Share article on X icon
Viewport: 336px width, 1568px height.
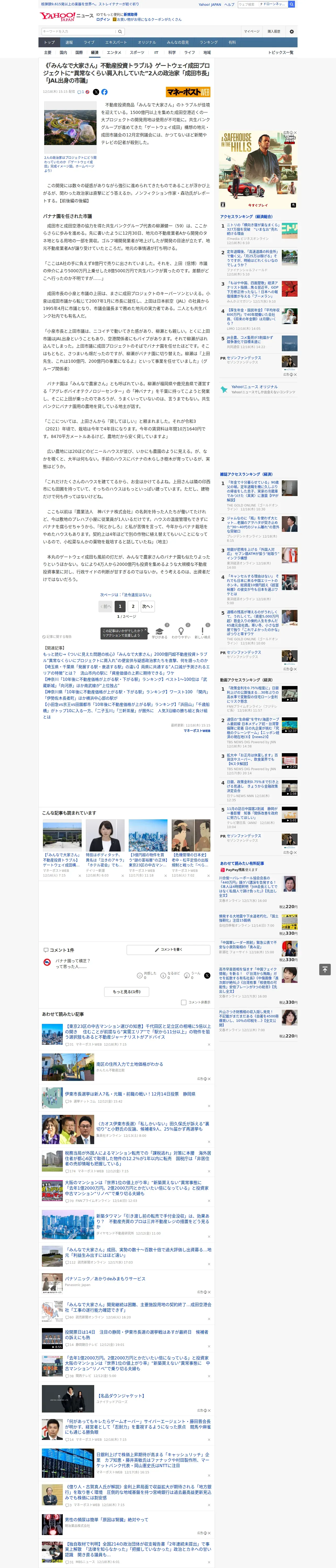pos(96,92)
